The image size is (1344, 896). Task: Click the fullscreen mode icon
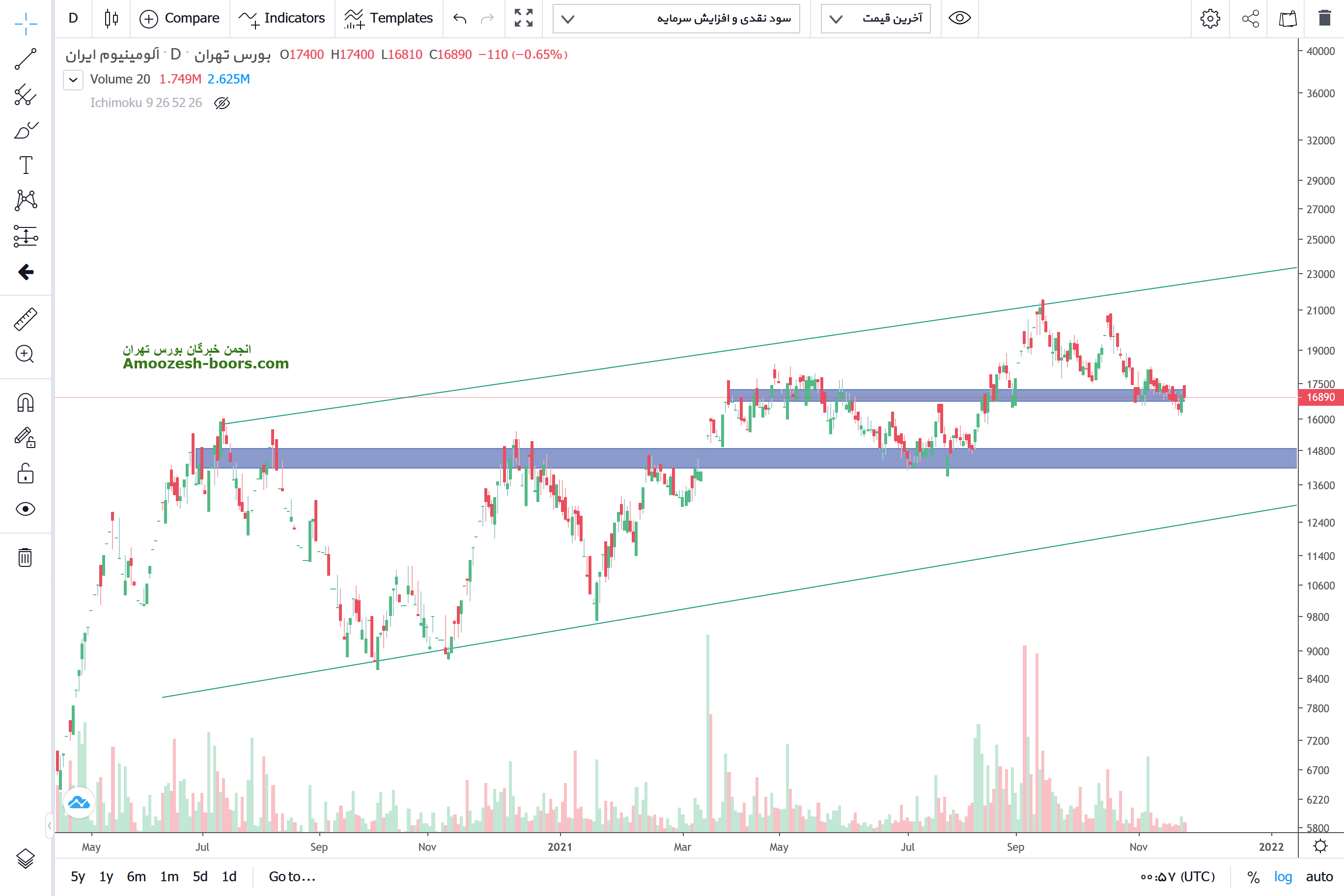pos(523,18)
